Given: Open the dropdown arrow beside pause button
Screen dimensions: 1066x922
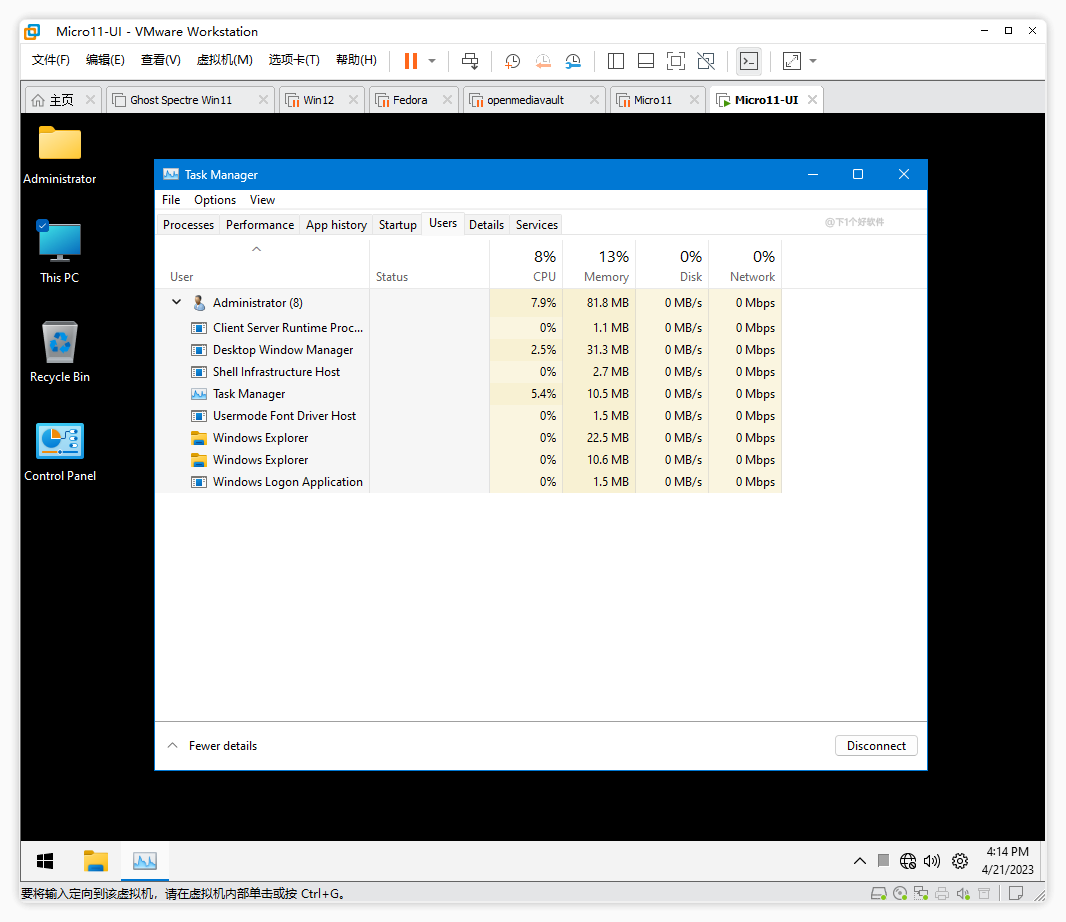Looking at the screenshot, I should 432,61.
